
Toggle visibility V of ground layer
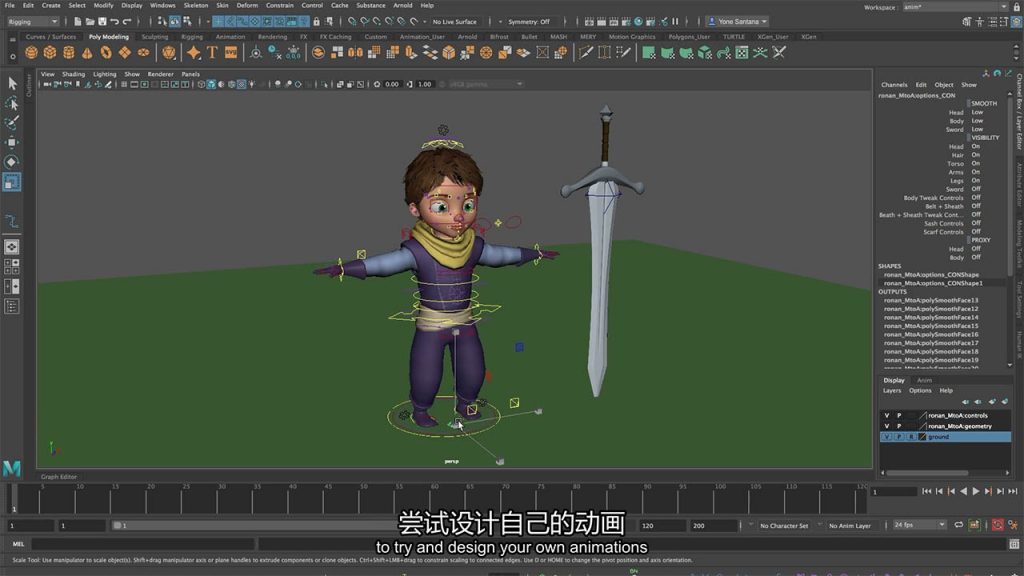(x=886, y=436)
